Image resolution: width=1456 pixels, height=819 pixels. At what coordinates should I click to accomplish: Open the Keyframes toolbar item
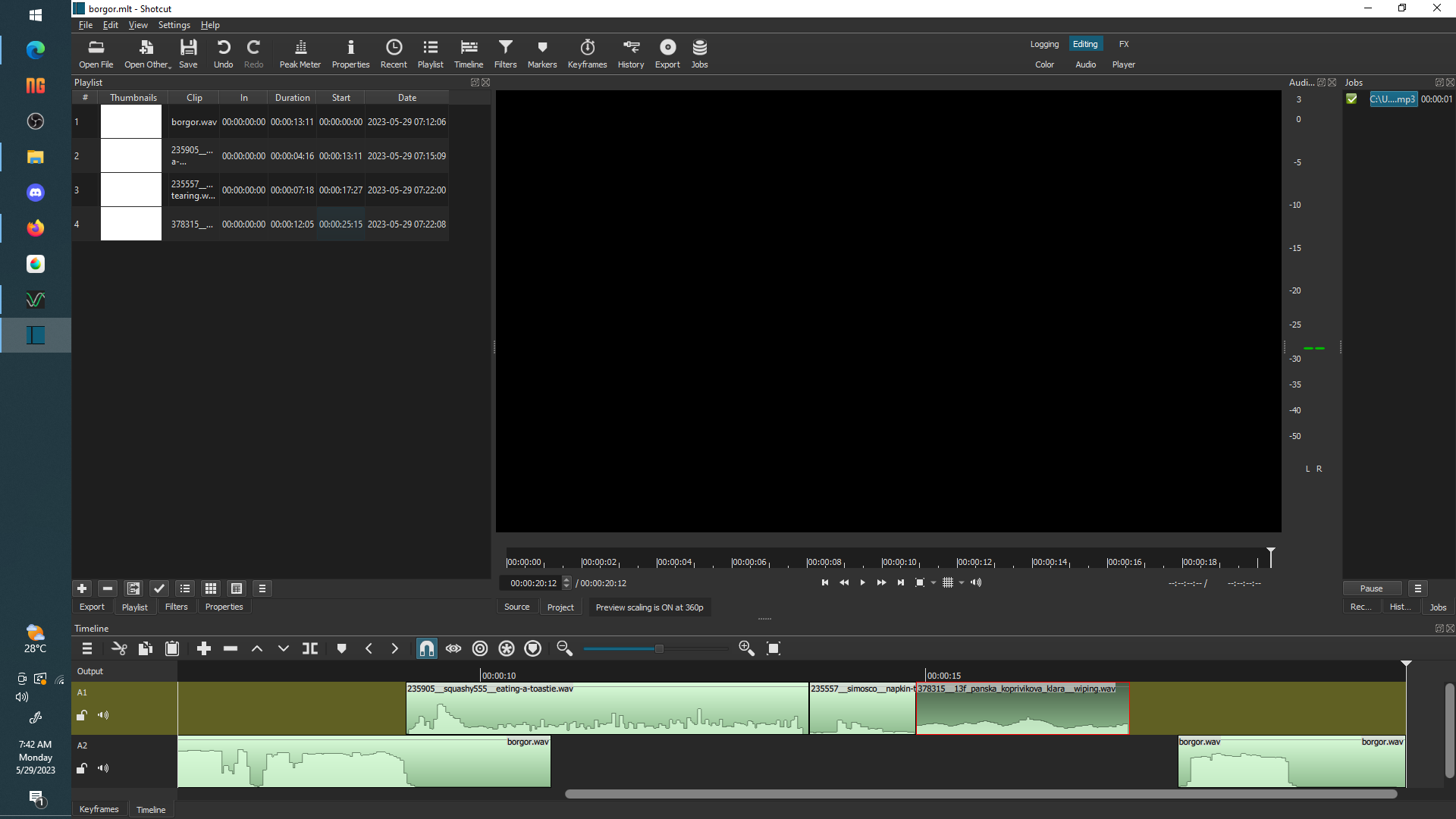587,54
